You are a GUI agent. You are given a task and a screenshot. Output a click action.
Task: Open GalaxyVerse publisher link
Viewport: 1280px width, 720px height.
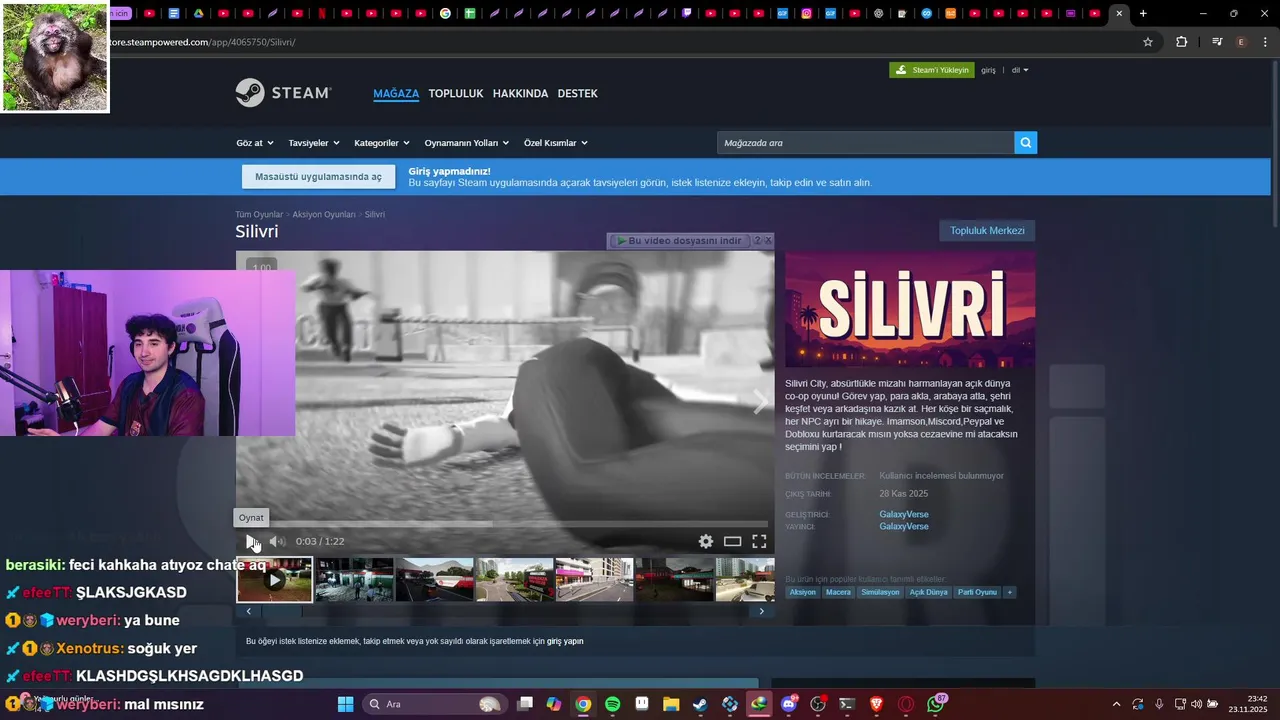click(x=904, y=526)
